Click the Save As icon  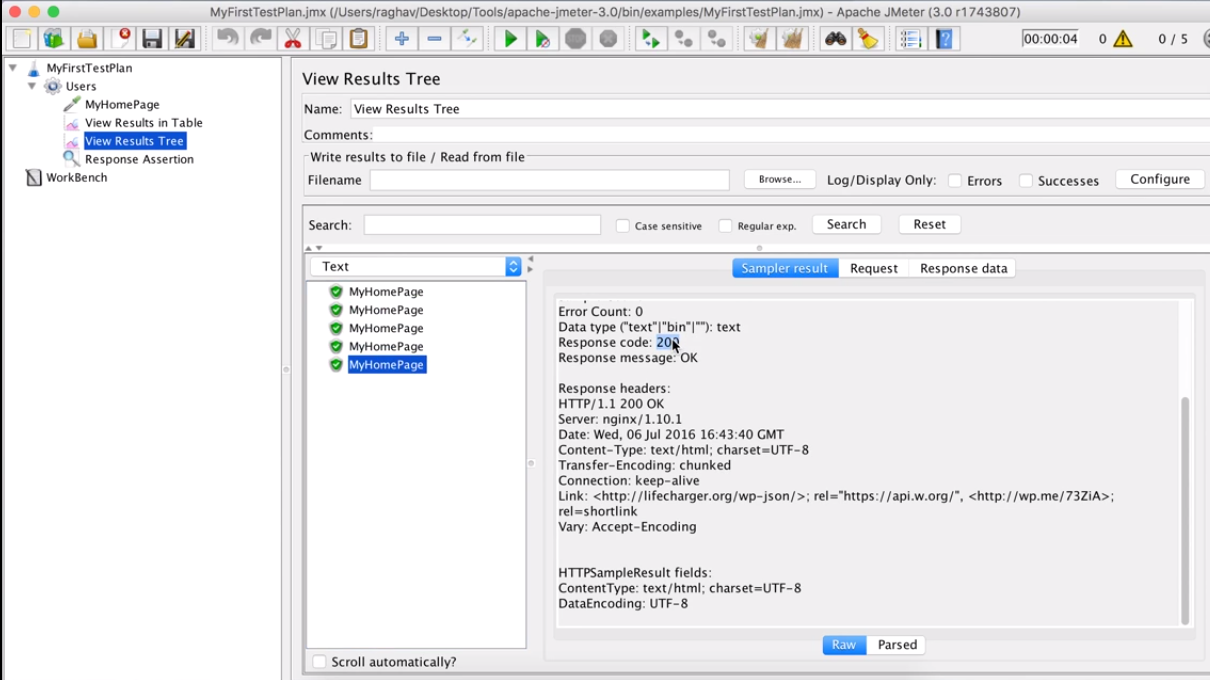click(x=185, y=39)
